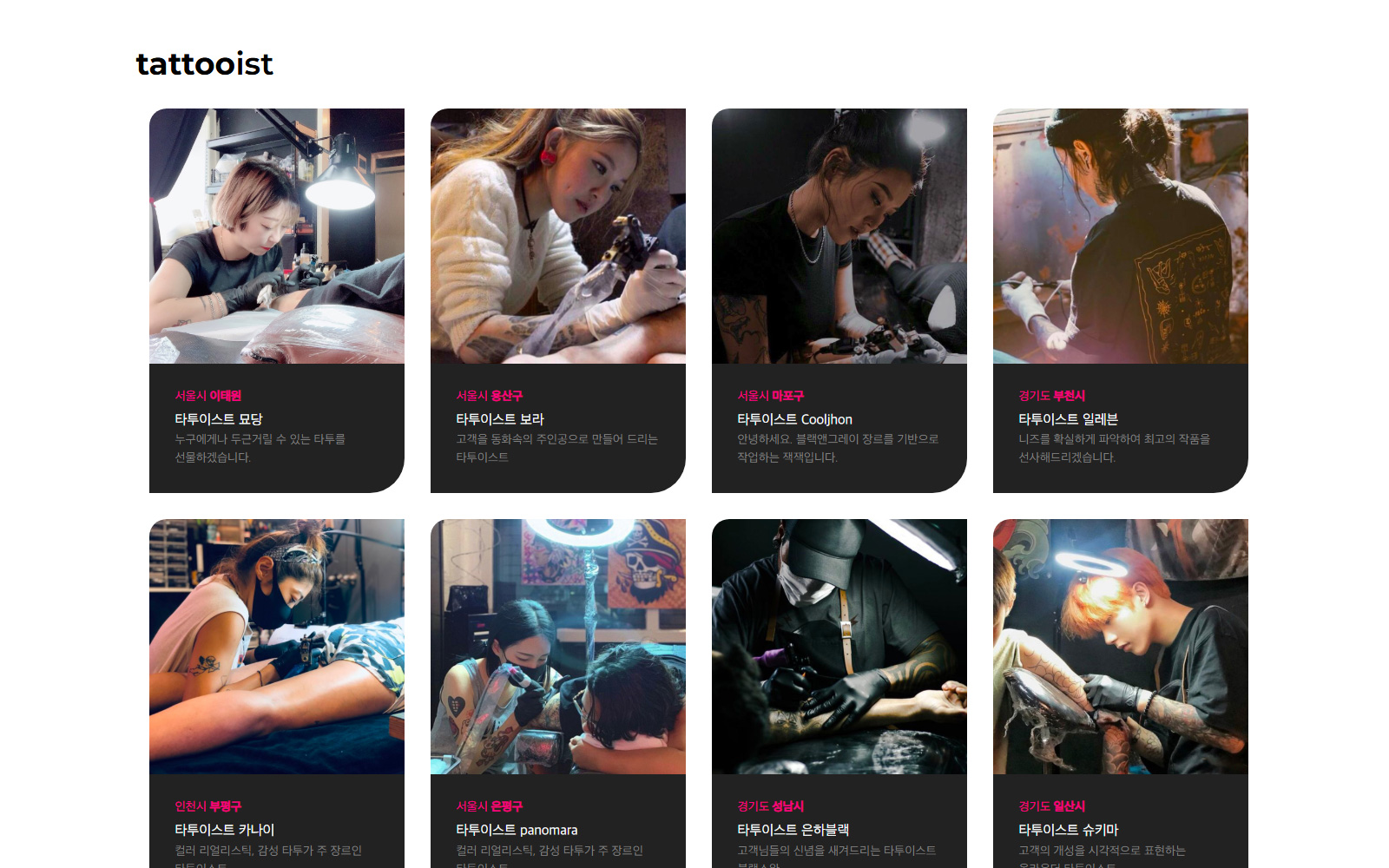
Task: Open the photo of tattooist 묘당
Action: click(x=277, y=236)
